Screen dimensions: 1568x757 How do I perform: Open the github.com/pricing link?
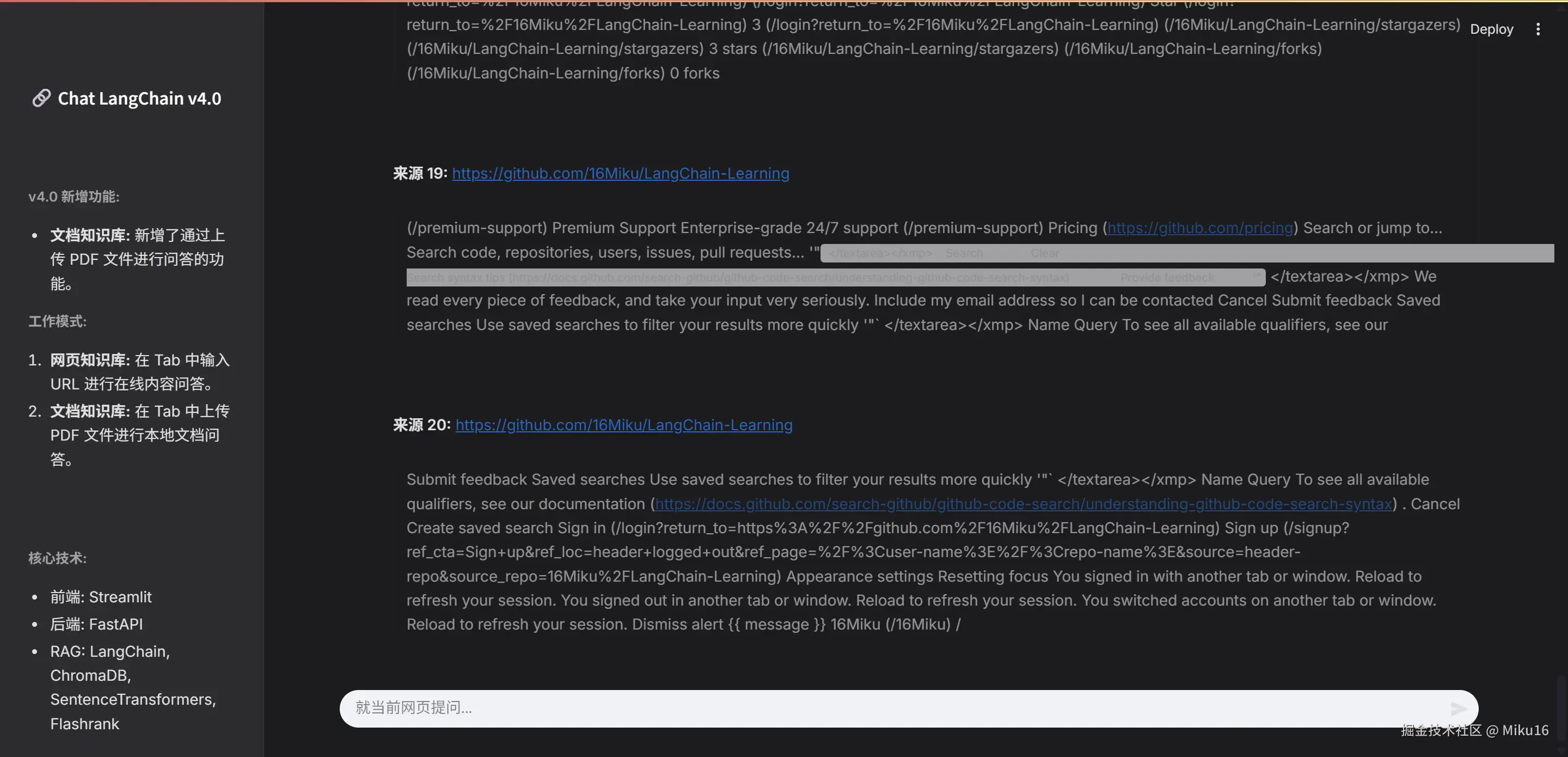(1199, 228)
